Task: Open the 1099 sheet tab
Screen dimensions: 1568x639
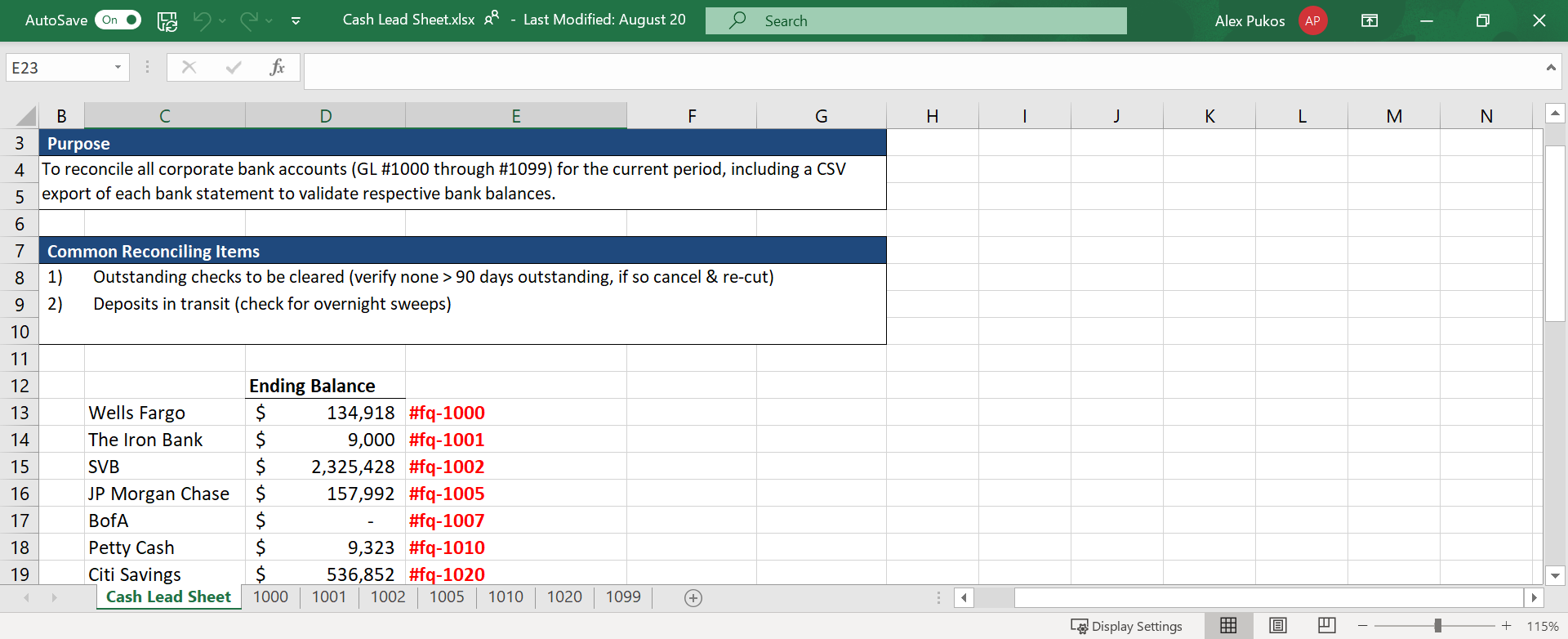Action: [x=623, y=597]
